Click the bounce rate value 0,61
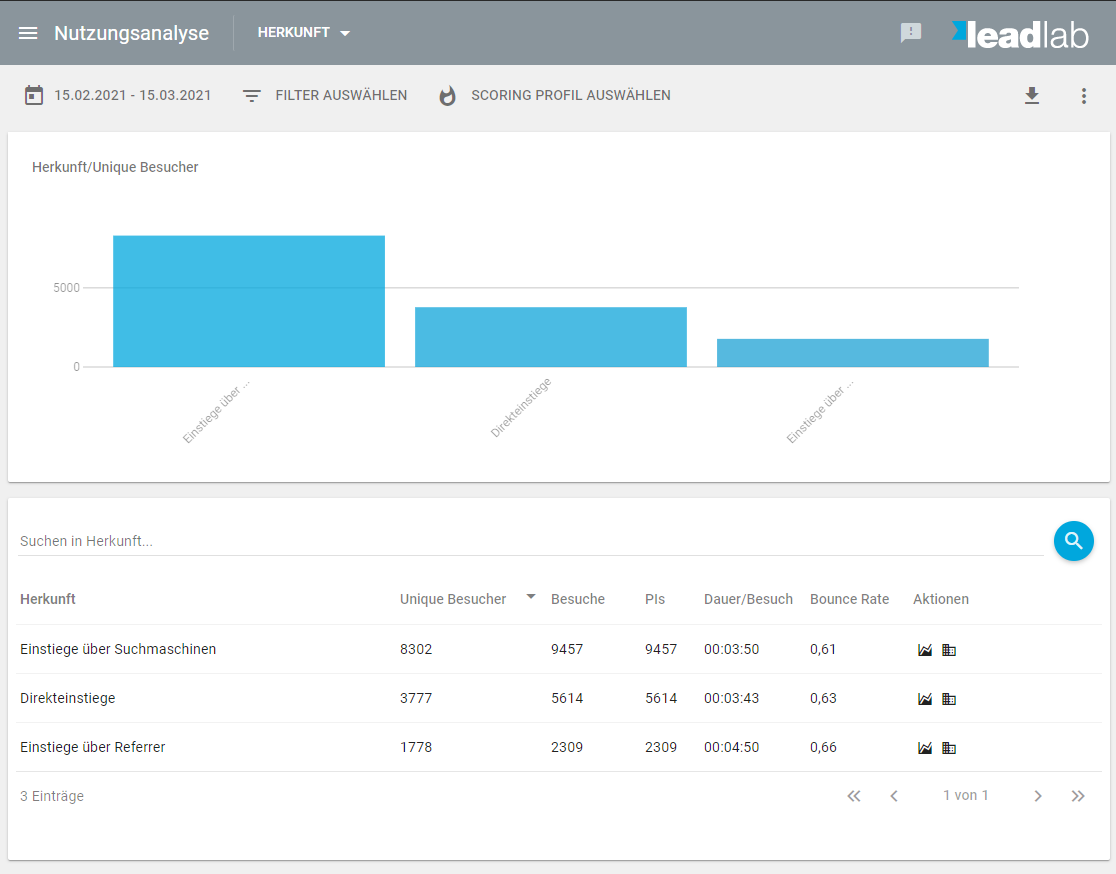This screenshot has height=874, width=1116. [823, 649]
